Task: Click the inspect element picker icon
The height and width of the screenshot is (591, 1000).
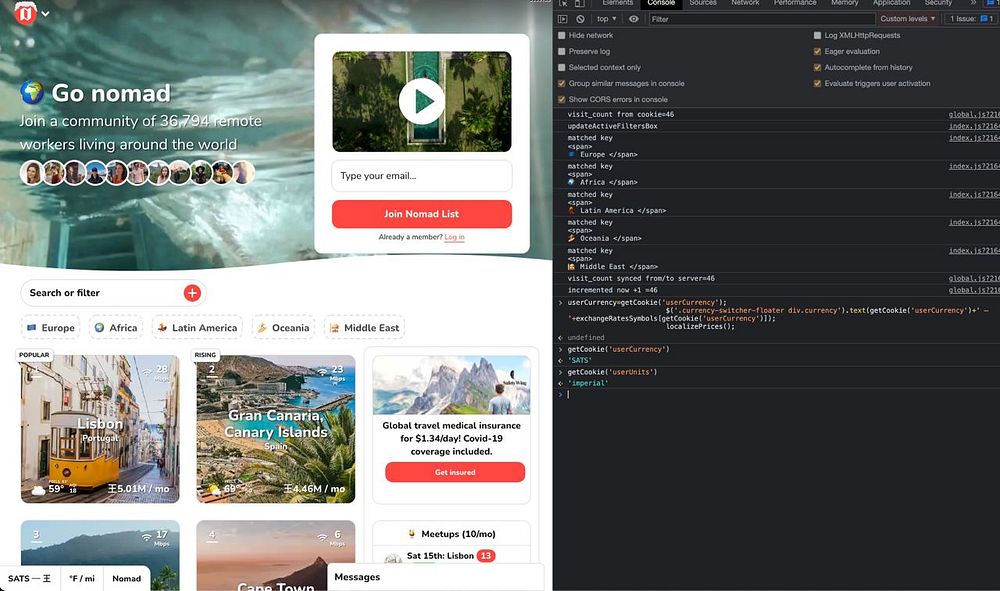Action: click(563, 3)
